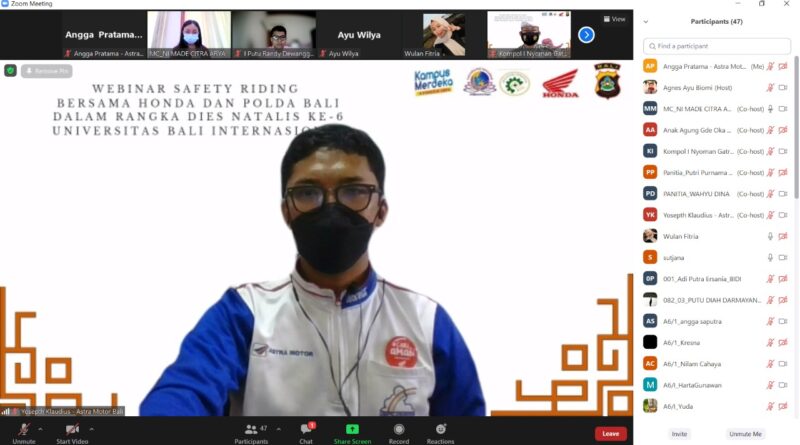
Task: Click black avatar for A6/1_Kresna
Action: click(x=650, y=342)
